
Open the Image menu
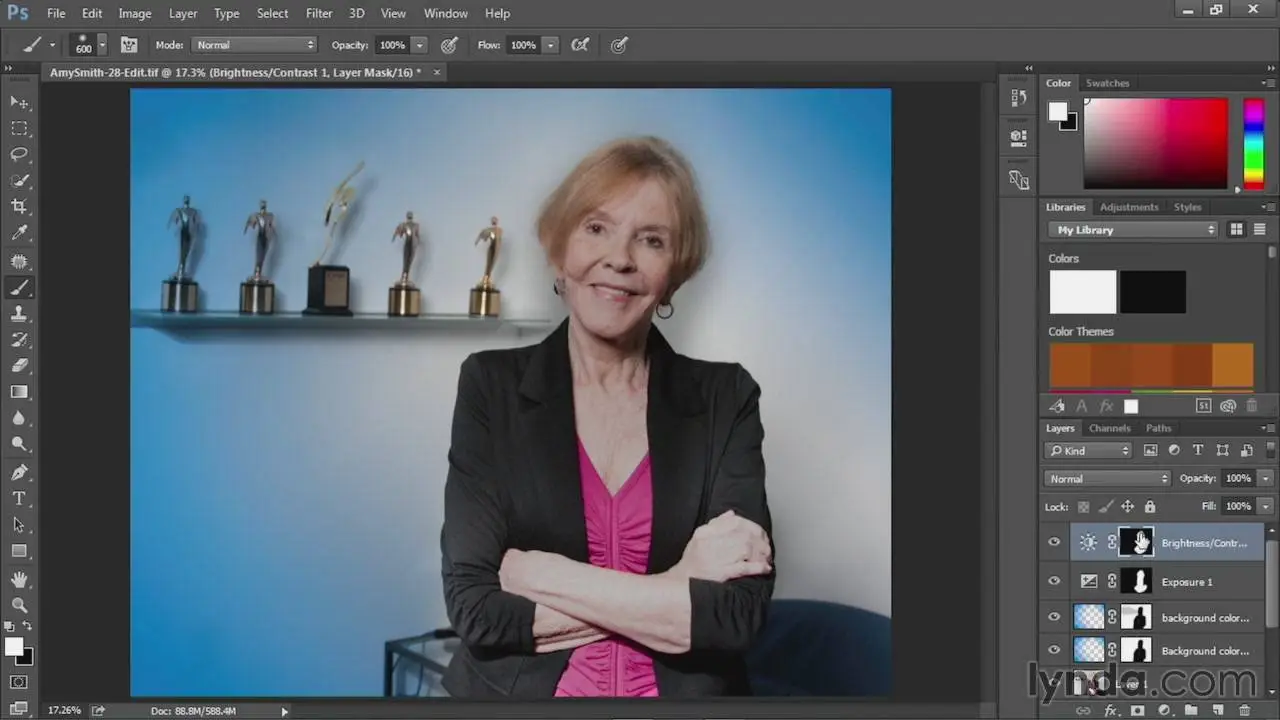click(135, 13)
